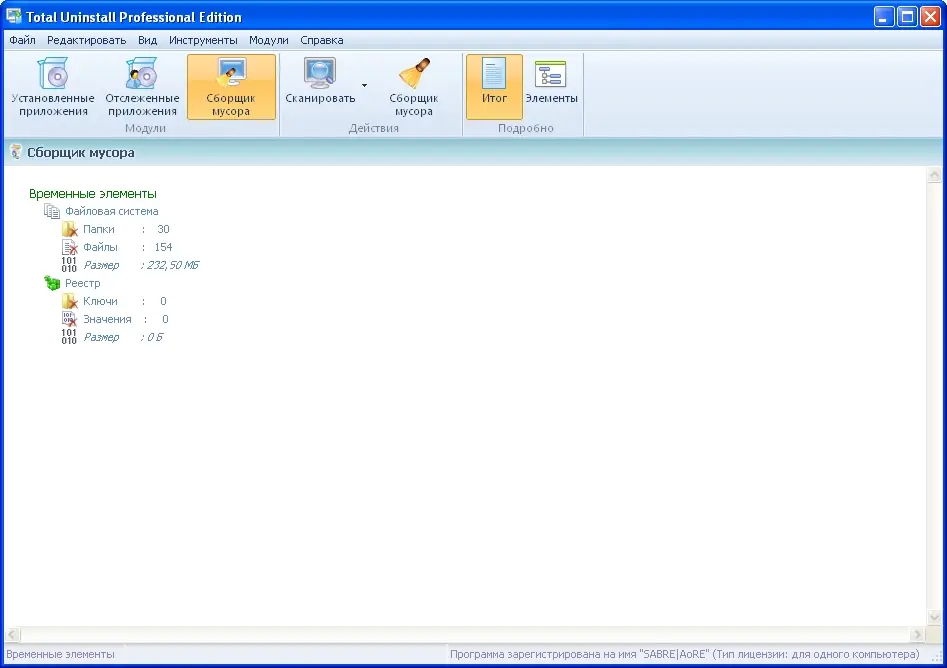Open the Модули menu

click(268, 40)
